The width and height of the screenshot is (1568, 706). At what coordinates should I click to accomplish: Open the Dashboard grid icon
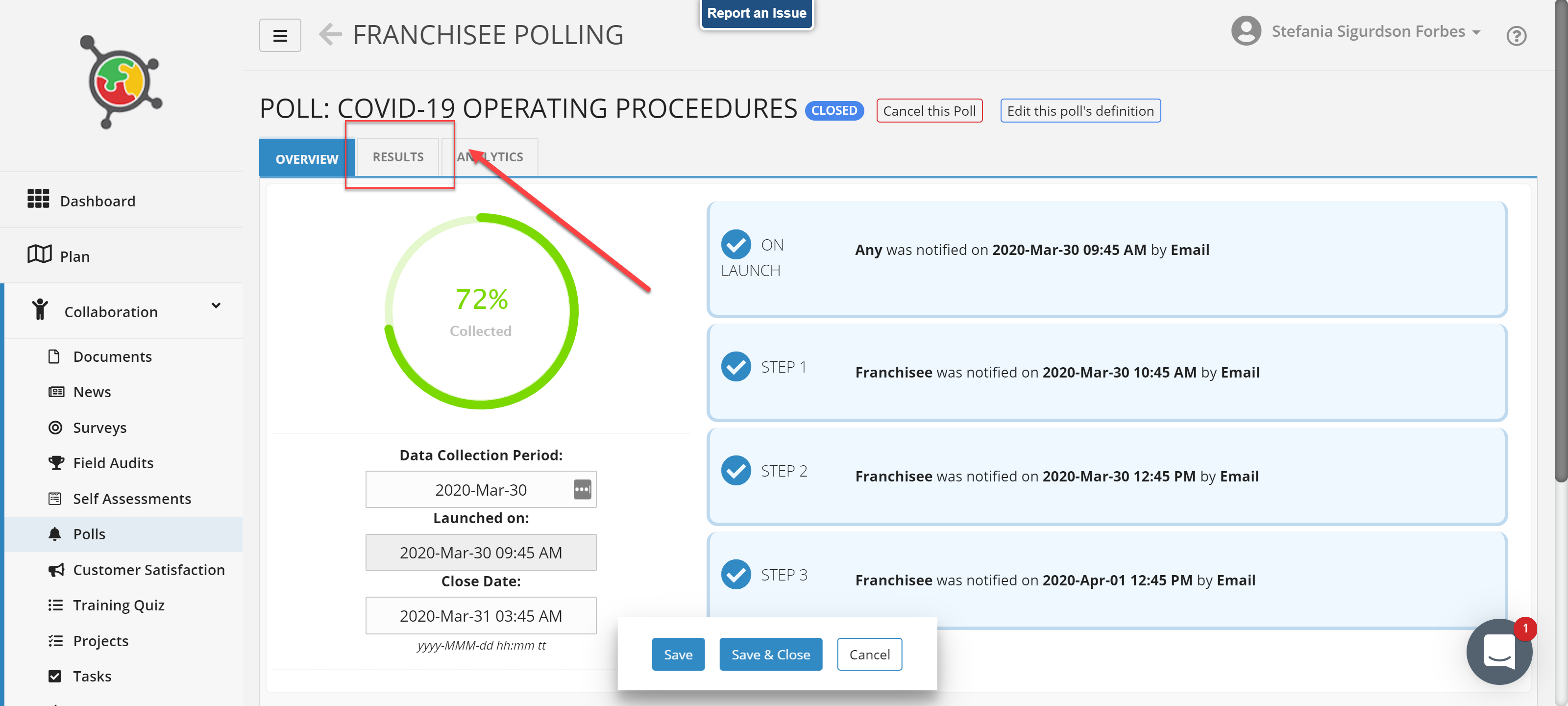38,199
